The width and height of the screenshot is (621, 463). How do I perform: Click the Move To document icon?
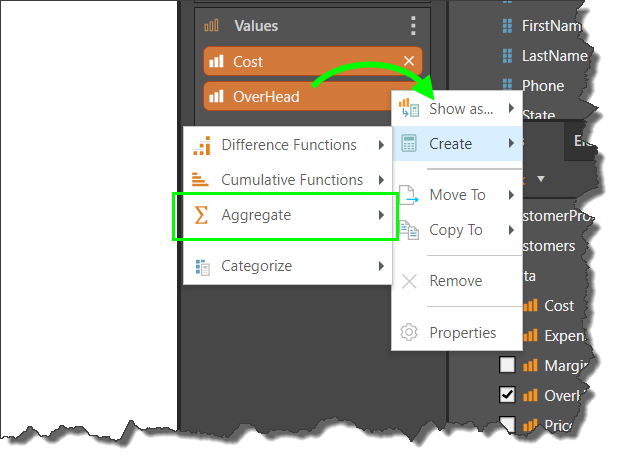pyautogui.click(x=408, y=195)
